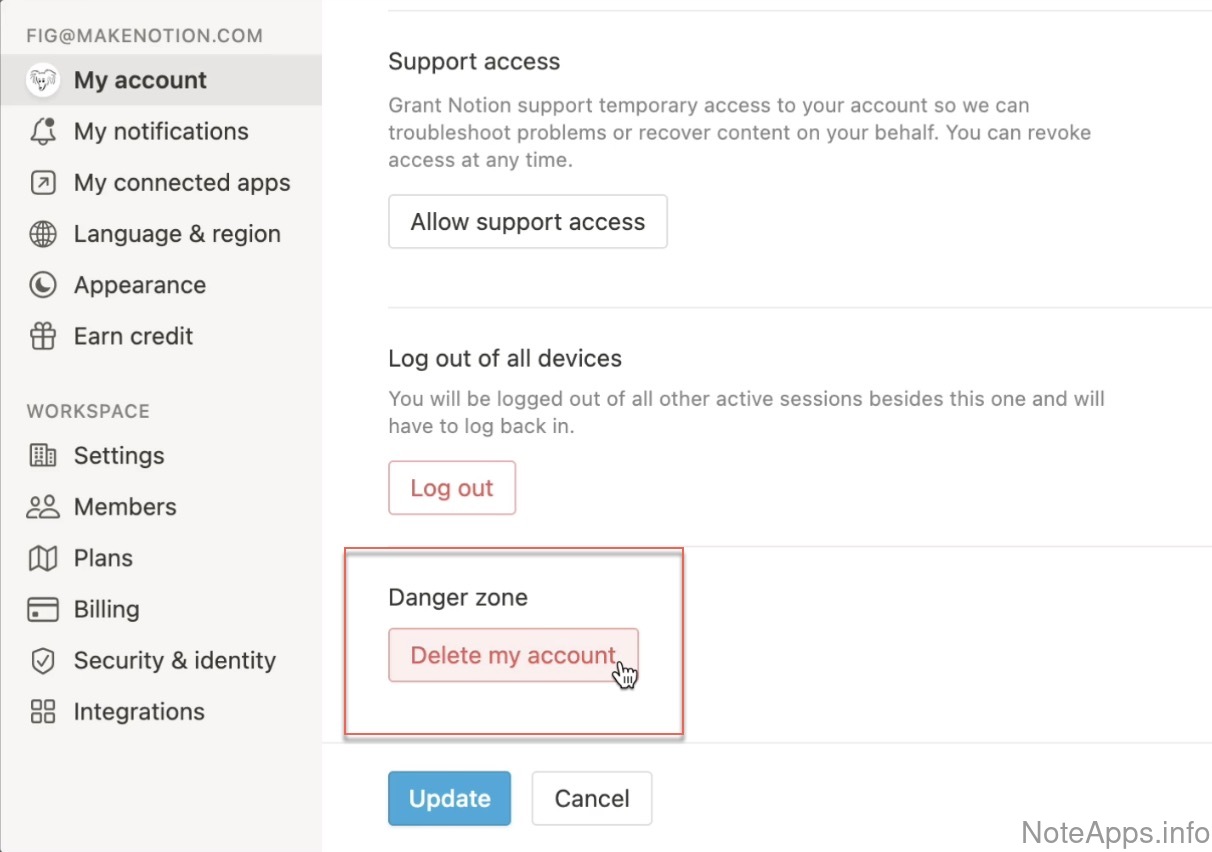Open My notifications settings
This screenshot has height=852, width=1212.
161,132
